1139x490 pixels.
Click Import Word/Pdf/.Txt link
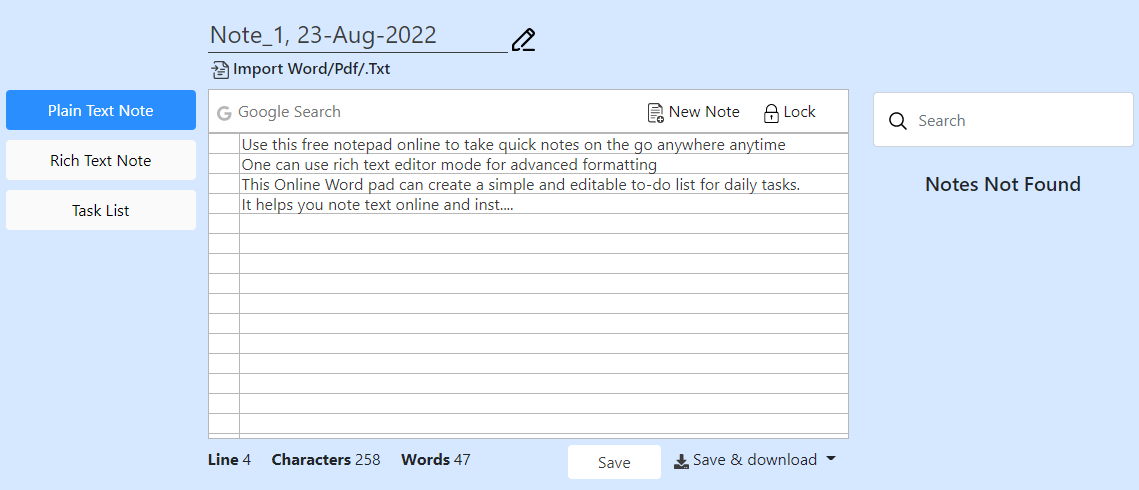click(x=311, y=69)
